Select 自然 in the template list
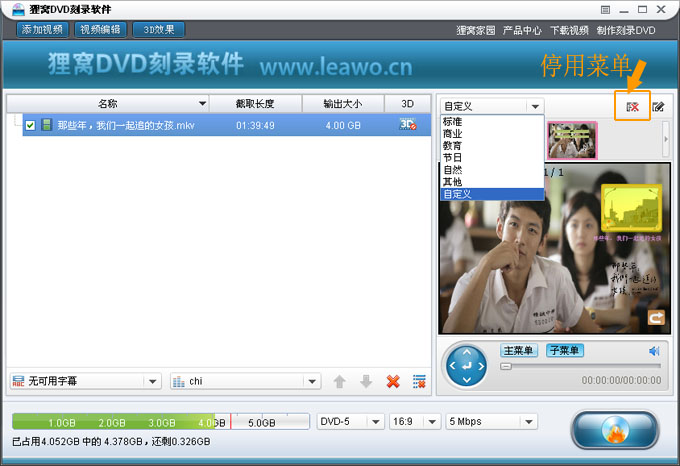 pos(492,170)
